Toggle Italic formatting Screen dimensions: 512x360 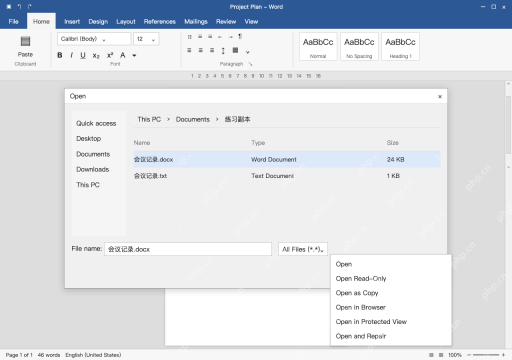click(x=71, y=55)
